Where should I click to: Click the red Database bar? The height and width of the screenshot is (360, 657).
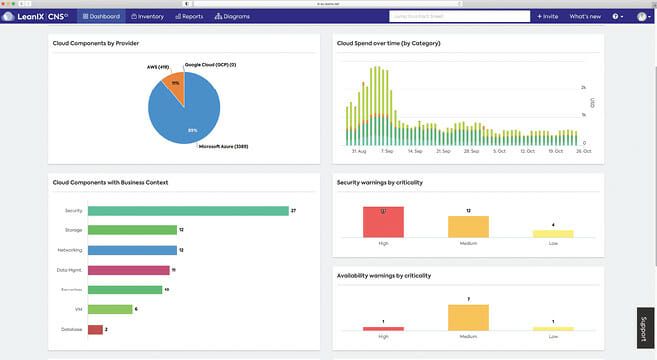95,330
